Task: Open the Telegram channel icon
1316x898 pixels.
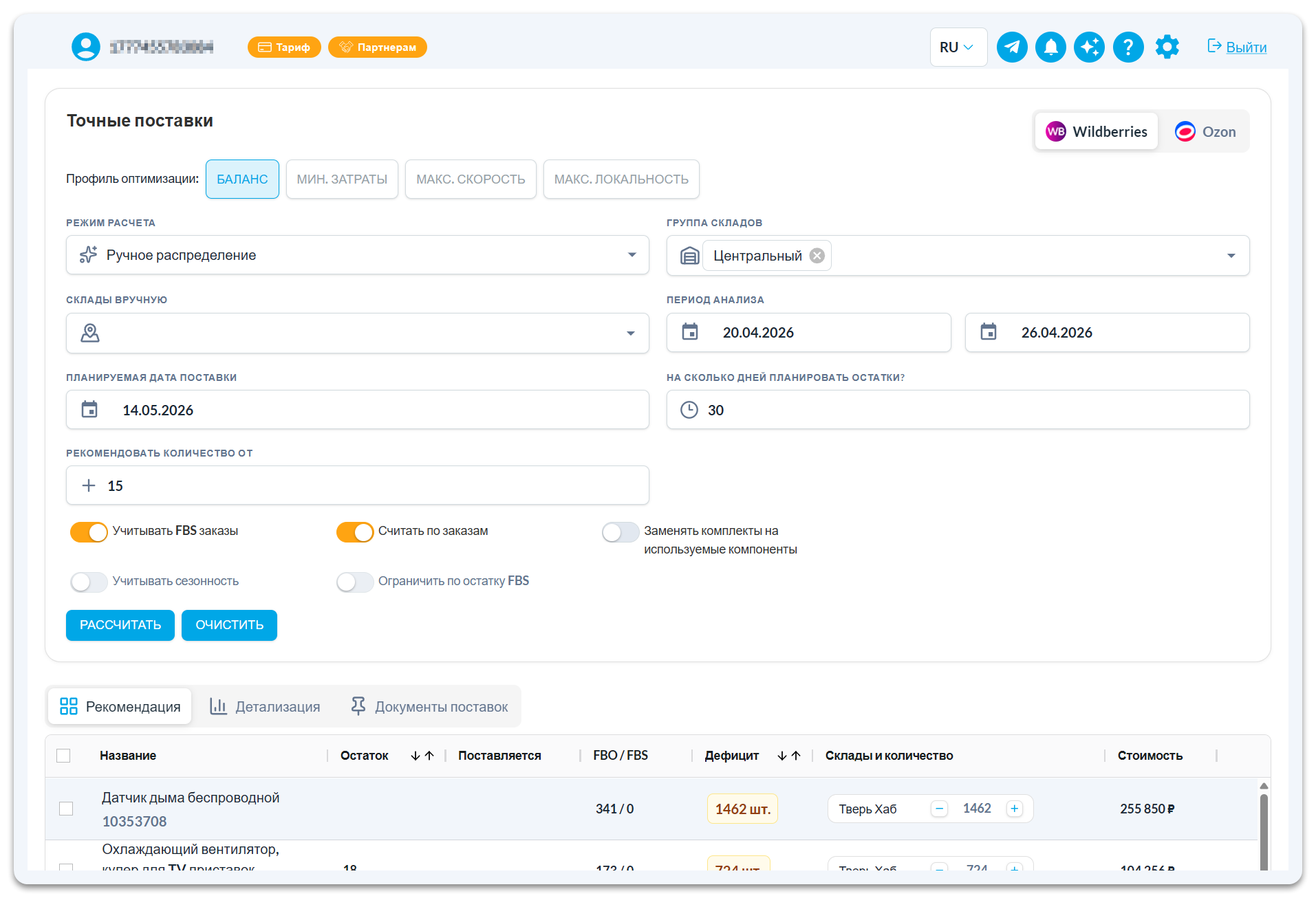Action: (1012, 47)
